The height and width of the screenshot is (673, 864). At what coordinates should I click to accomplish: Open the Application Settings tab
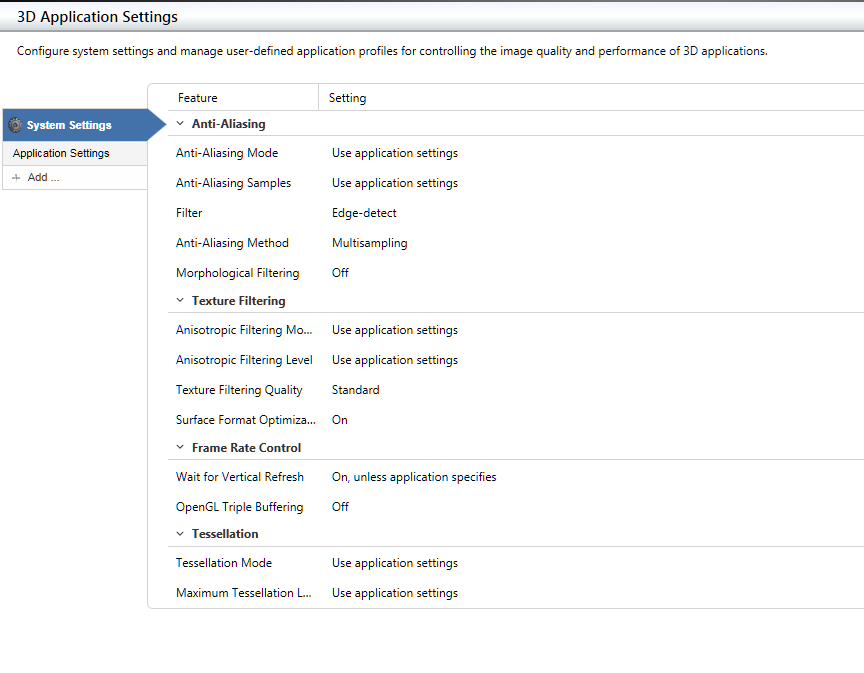point(62,153)
